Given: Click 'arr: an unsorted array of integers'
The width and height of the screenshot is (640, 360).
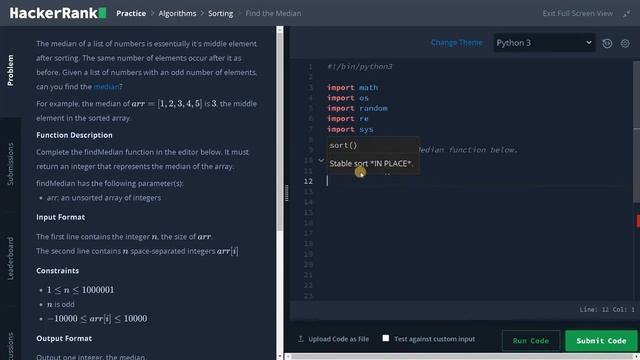Looking at the screenshot, I should (104, 198).
